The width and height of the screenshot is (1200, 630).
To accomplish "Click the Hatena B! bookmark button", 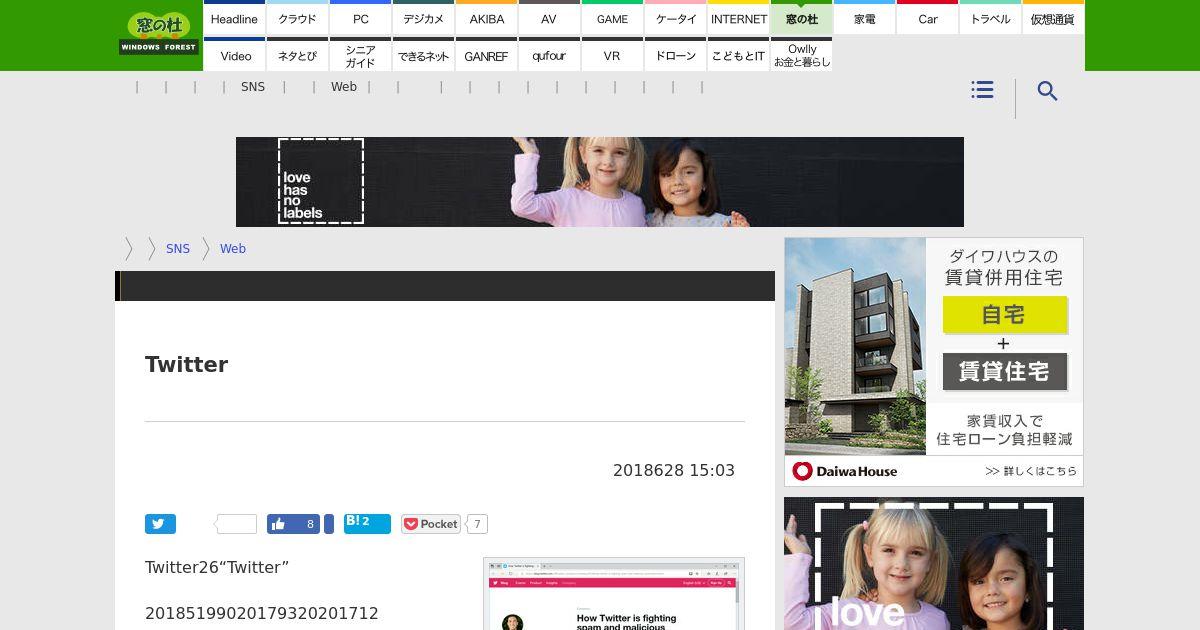I will tap(367, 523).
